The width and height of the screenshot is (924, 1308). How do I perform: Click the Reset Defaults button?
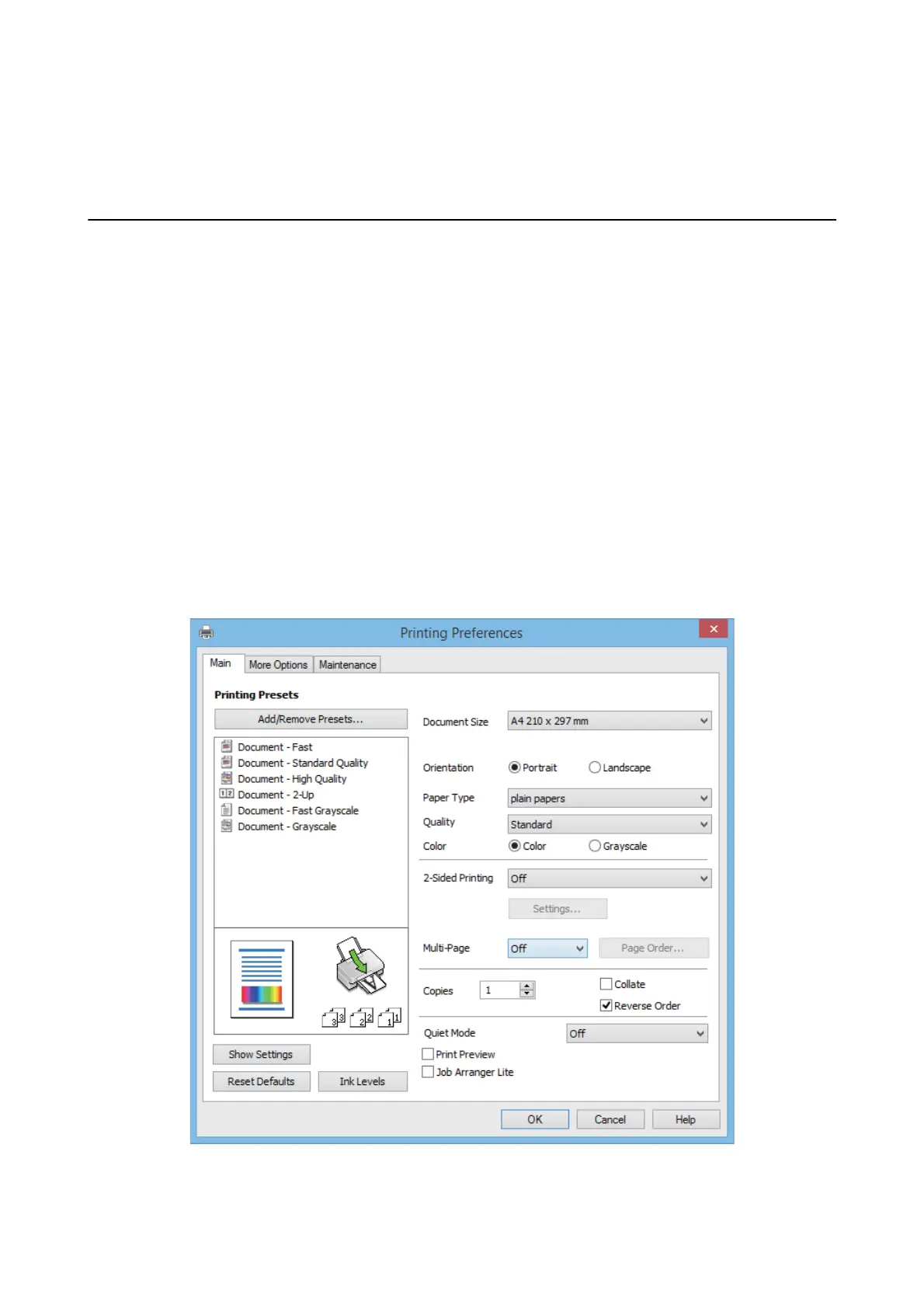(261, 1081)
